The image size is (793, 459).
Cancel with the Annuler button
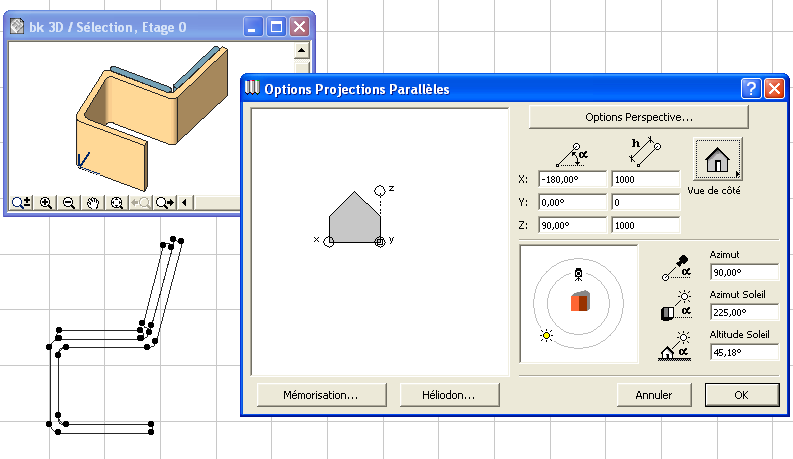pyautogui.click(x=654, y=395)
